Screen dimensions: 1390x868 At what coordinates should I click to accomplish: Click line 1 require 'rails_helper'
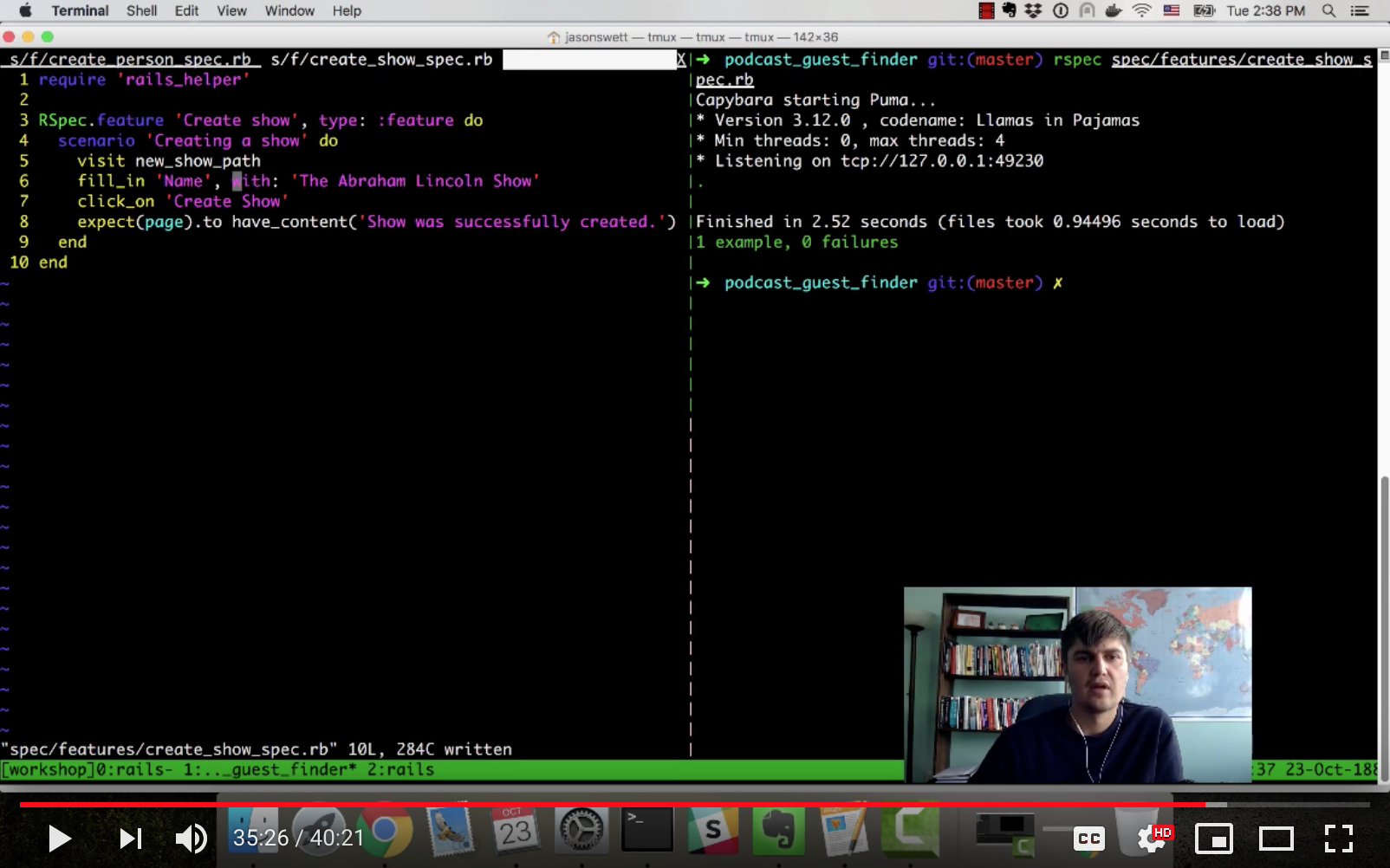click(144, 80)
